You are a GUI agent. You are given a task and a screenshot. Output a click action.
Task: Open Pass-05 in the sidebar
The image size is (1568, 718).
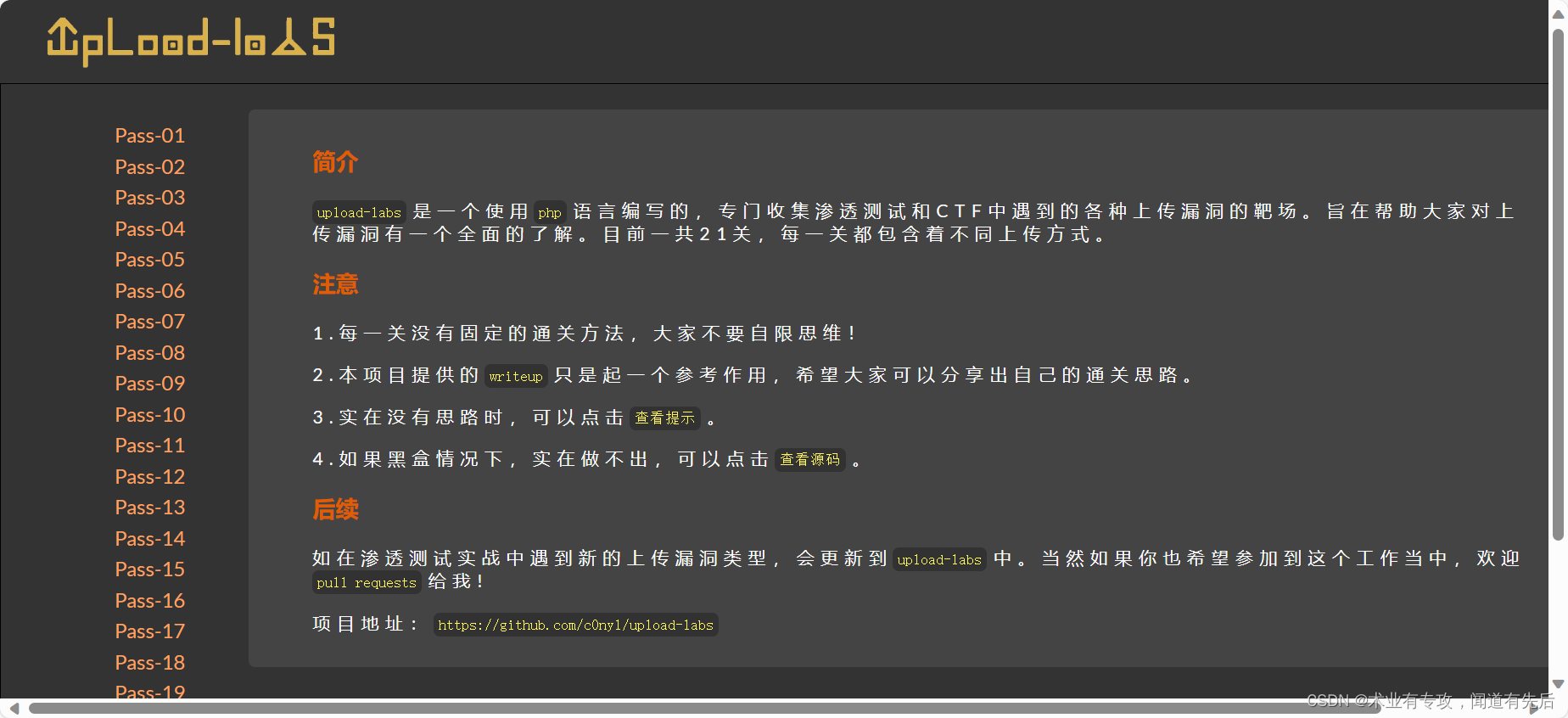click(x=150, y=260)
